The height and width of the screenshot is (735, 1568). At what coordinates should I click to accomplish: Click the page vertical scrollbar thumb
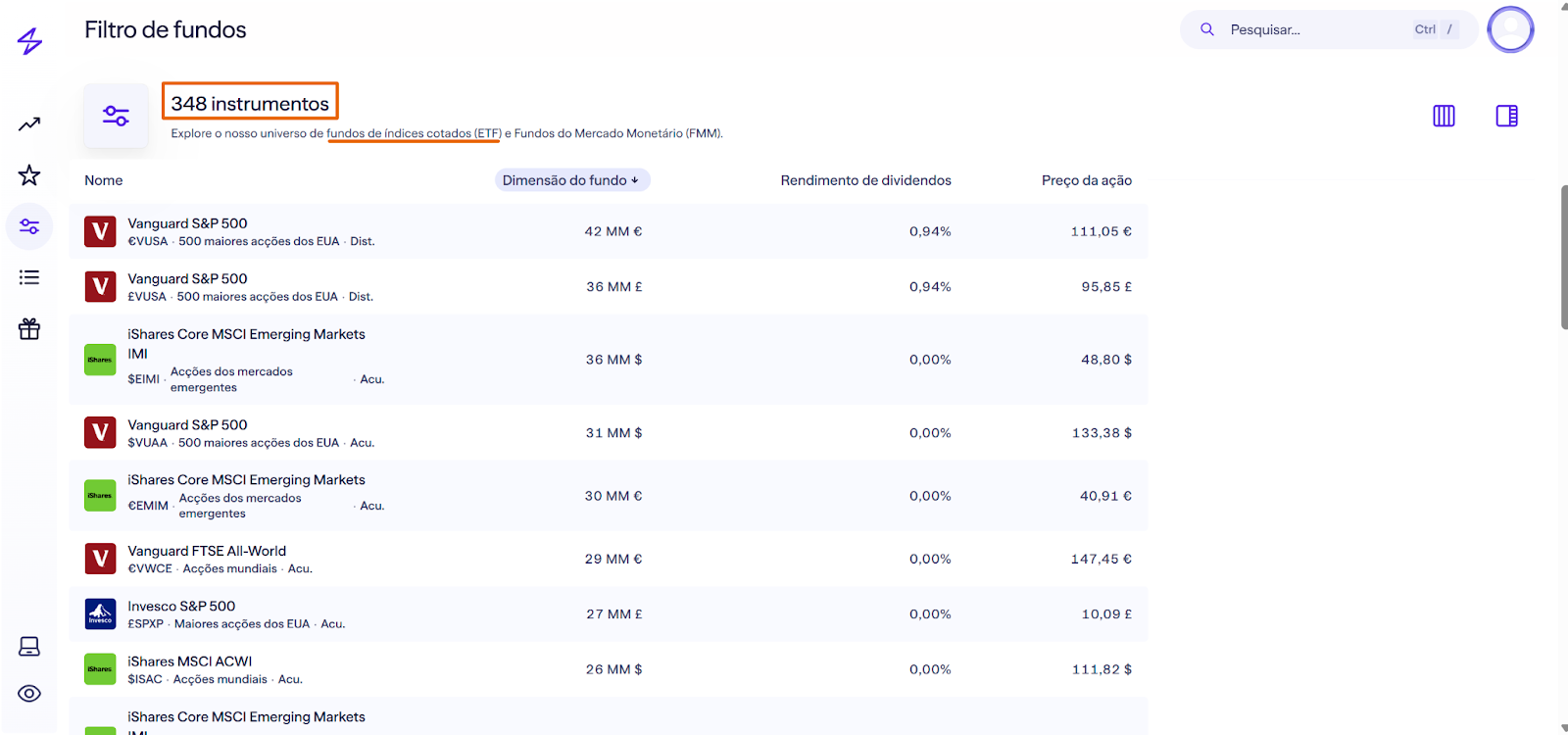[1564, 257]
